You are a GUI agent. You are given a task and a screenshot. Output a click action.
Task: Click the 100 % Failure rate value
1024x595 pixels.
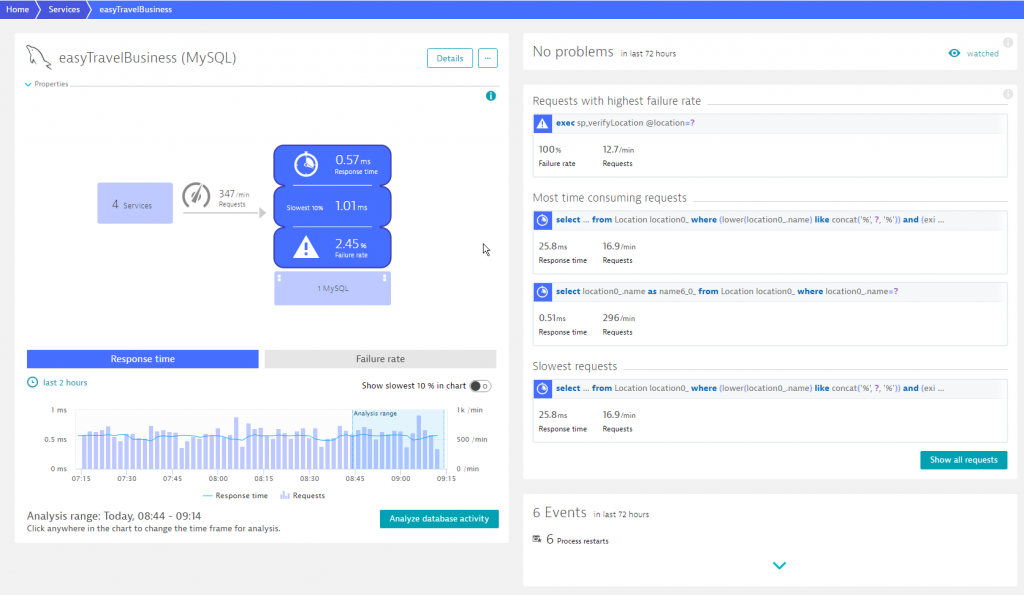coord(550,150)
